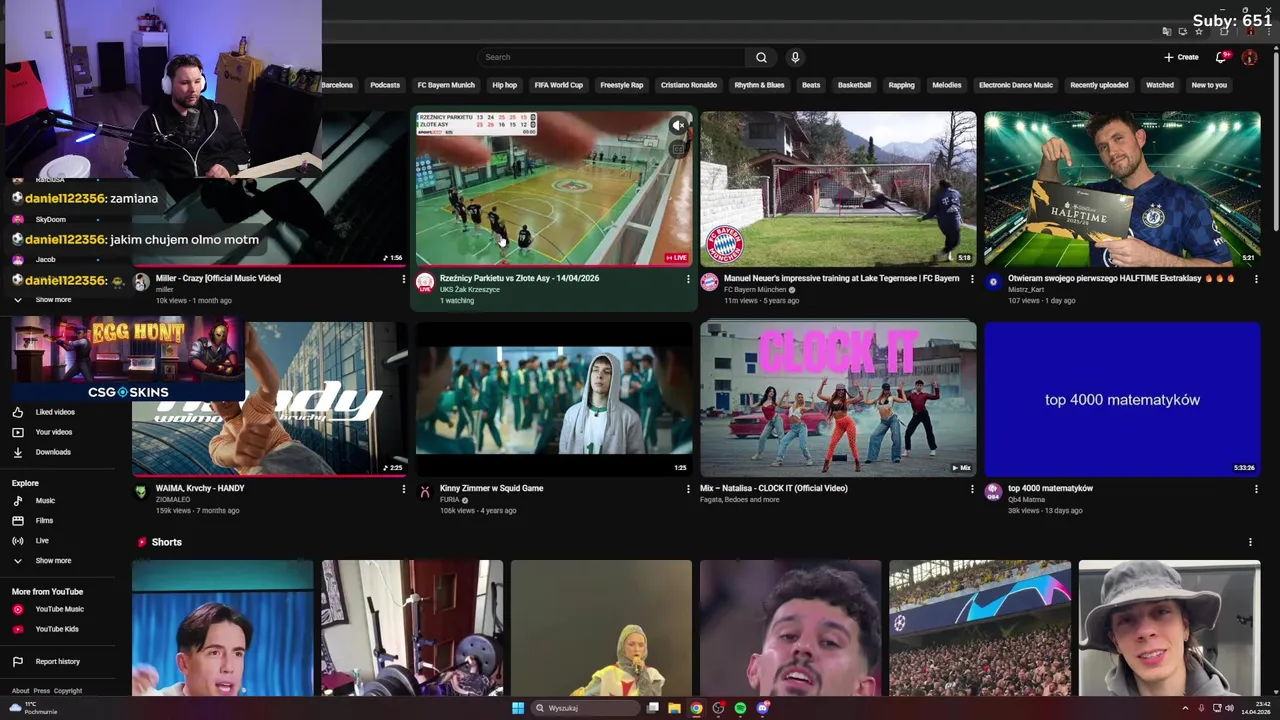The width and height of the screenshot is (1280, 720).
Task: Click the Wyszukaj taskbar search box
Action: pos(585,708)
